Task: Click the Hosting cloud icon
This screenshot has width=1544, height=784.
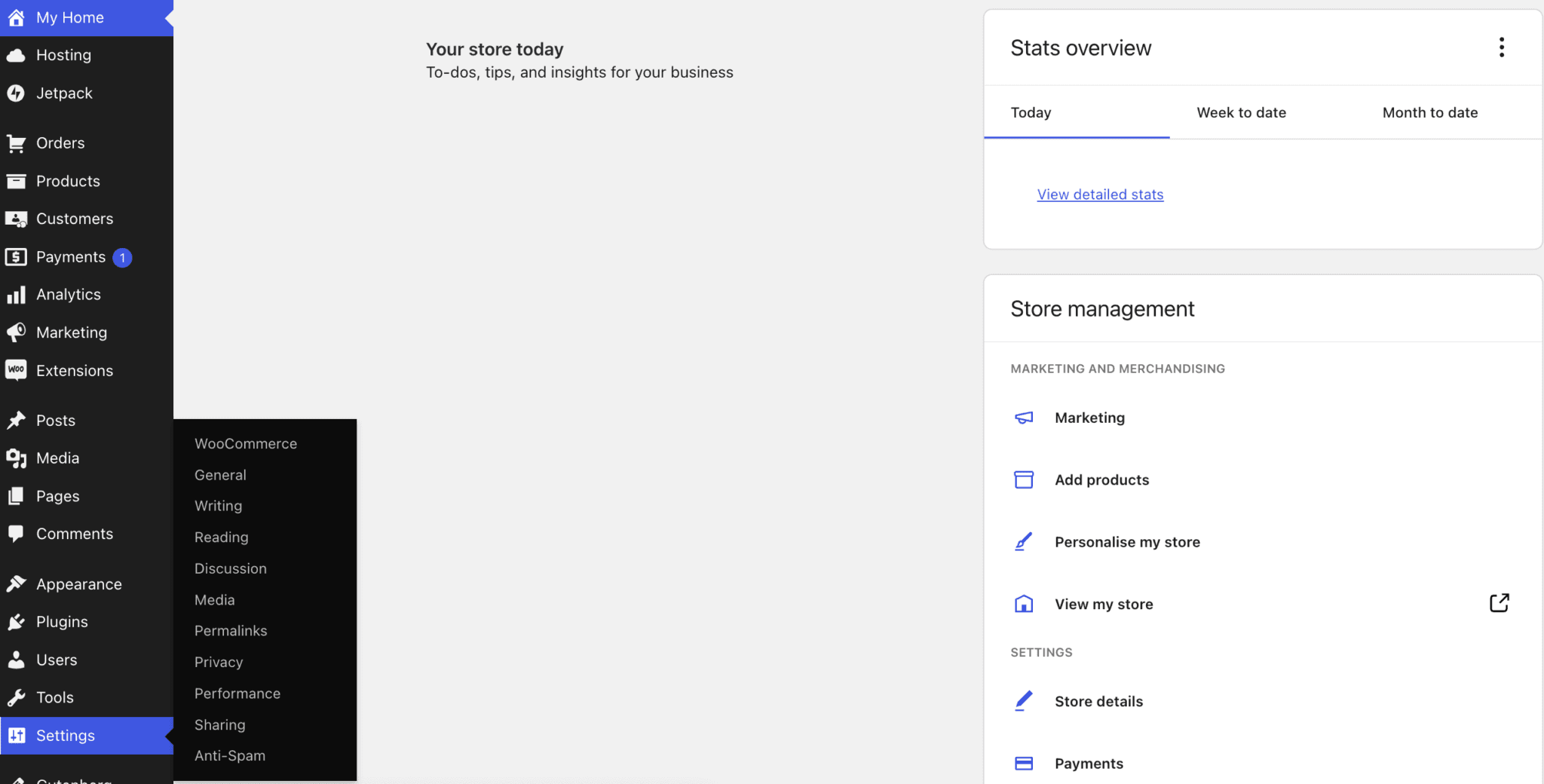Action: pos(16,56)
